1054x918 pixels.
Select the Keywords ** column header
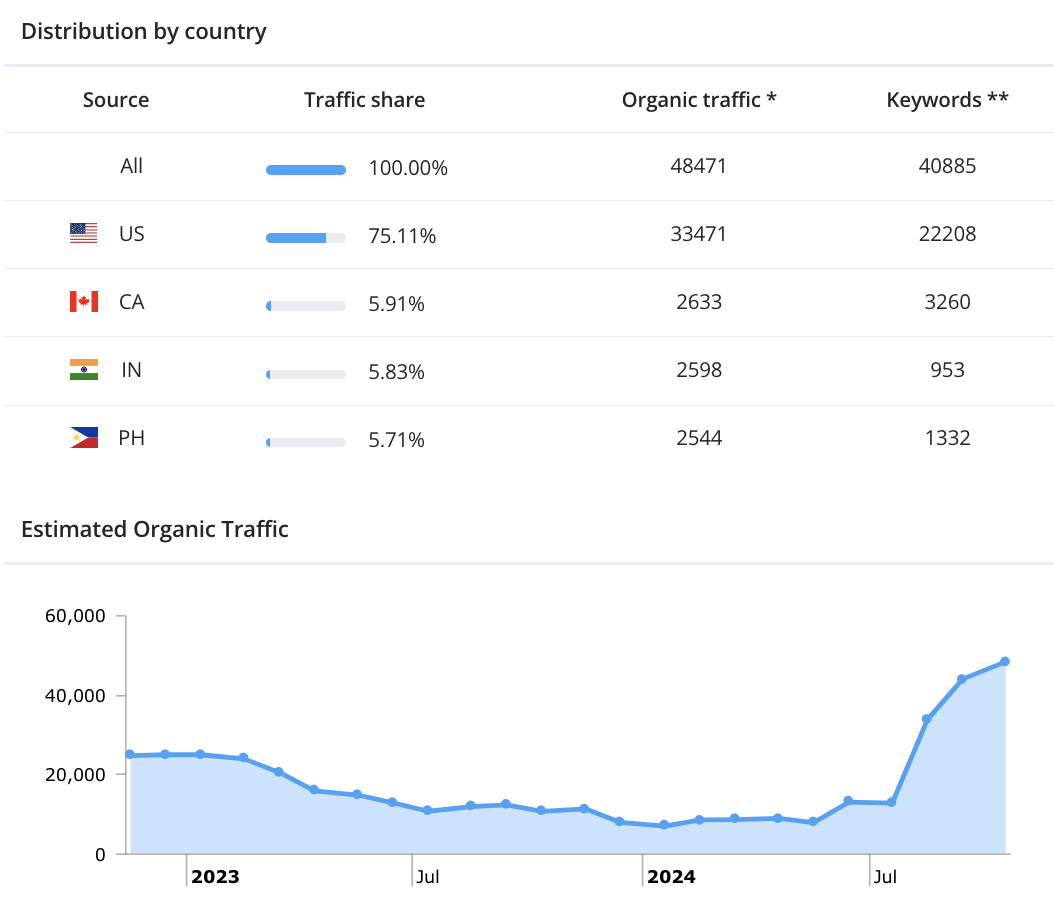pyautogui.click(x=947, y=100)
